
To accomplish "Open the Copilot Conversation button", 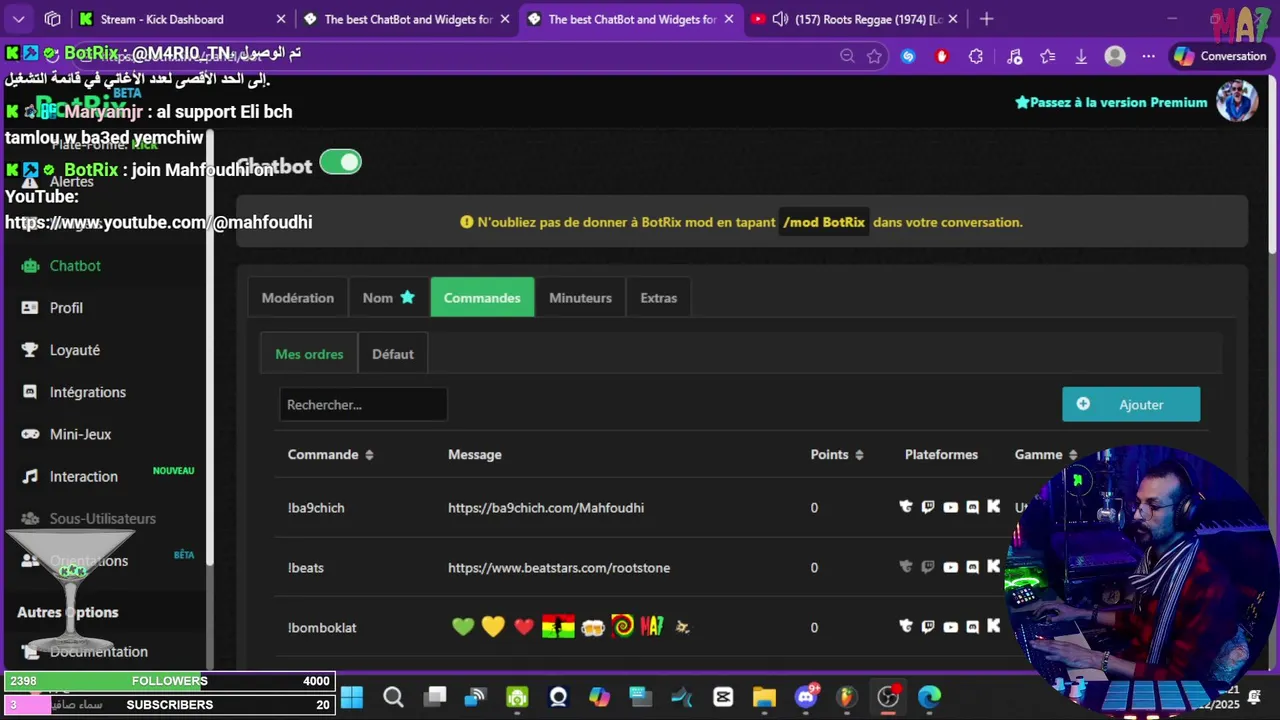I will pyautogui.click(x=1221, y=56).
